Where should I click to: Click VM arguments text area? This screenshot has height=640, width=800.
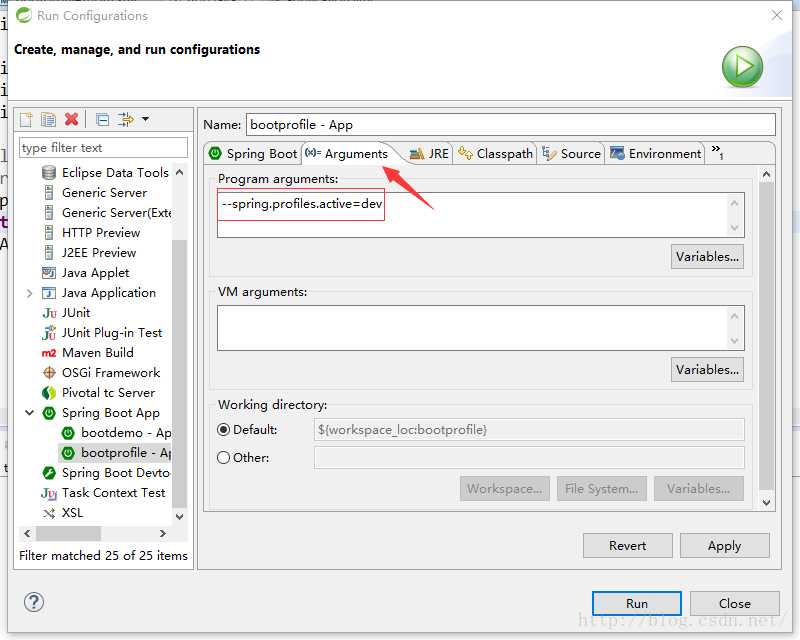pyautogui.click(x=481, y=328)
